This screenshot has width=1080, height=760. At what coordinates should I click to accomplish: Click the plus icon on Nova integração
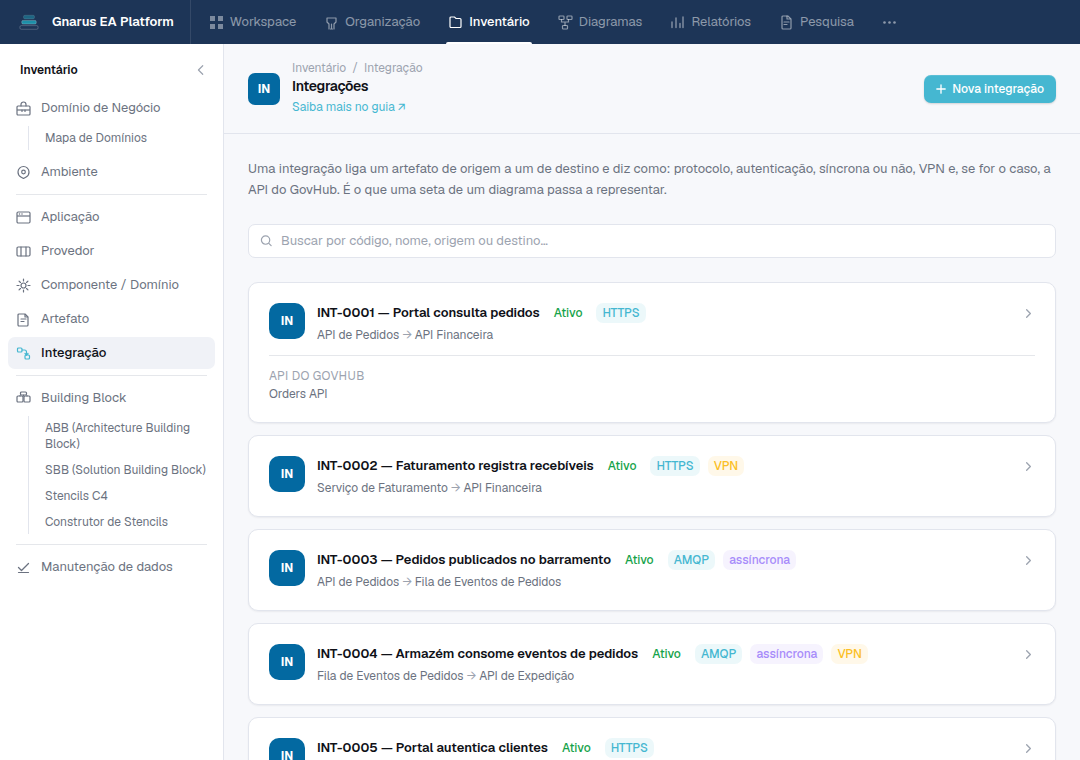tap(941, 89)
